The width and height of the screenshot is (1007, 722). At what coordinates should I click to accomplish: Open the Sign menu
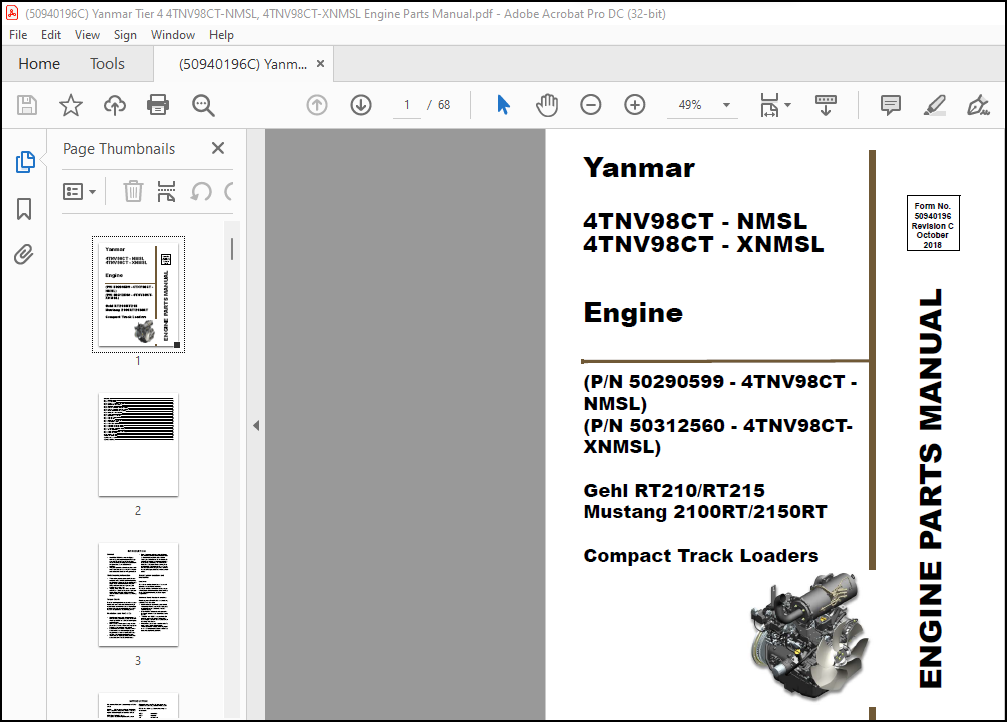coord(125,35)
